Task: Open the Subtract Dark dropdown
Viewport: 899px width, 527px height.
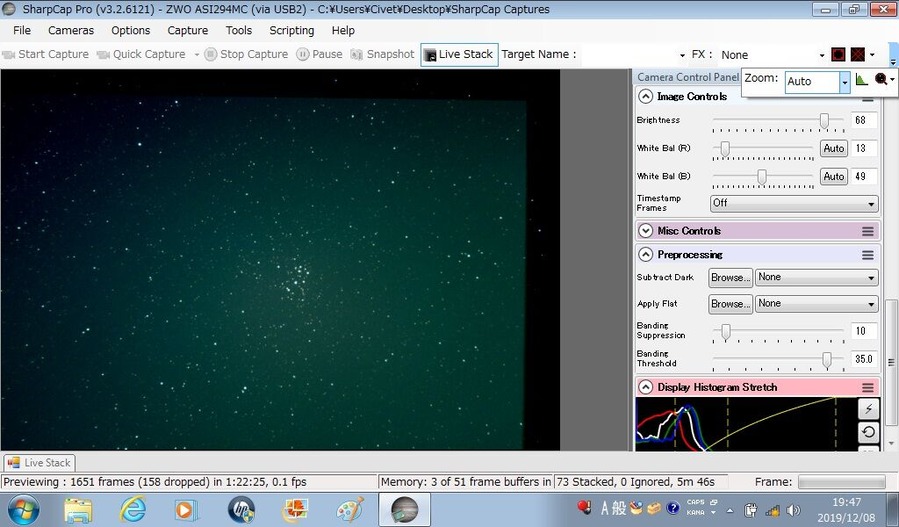Action: tap(816, 278)
